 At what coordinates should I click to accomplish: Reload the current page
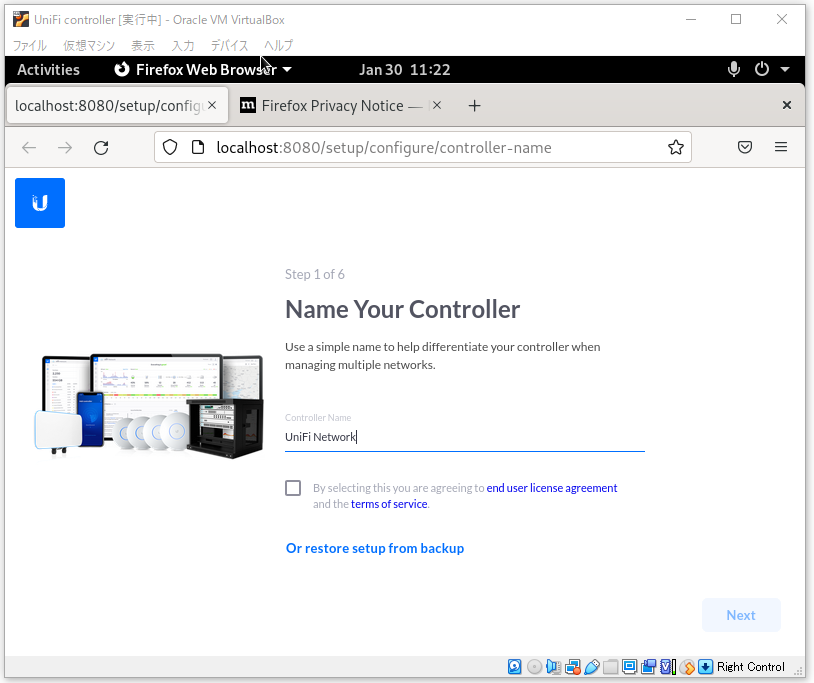click(x=101, y=148)
